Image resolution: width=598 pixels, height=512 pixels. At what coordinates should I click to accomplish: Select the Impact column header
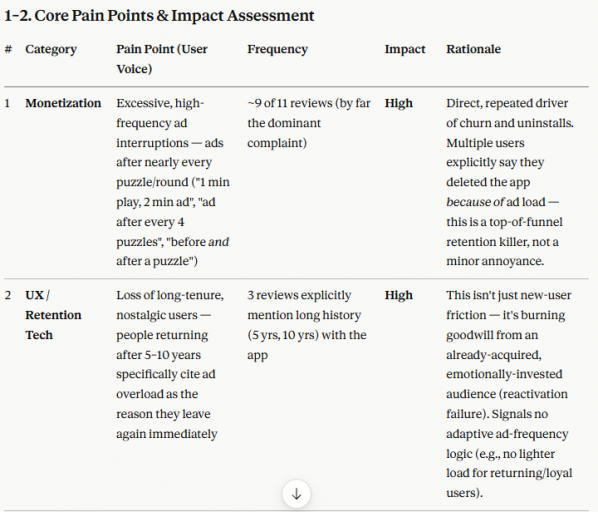click(405, 49)
